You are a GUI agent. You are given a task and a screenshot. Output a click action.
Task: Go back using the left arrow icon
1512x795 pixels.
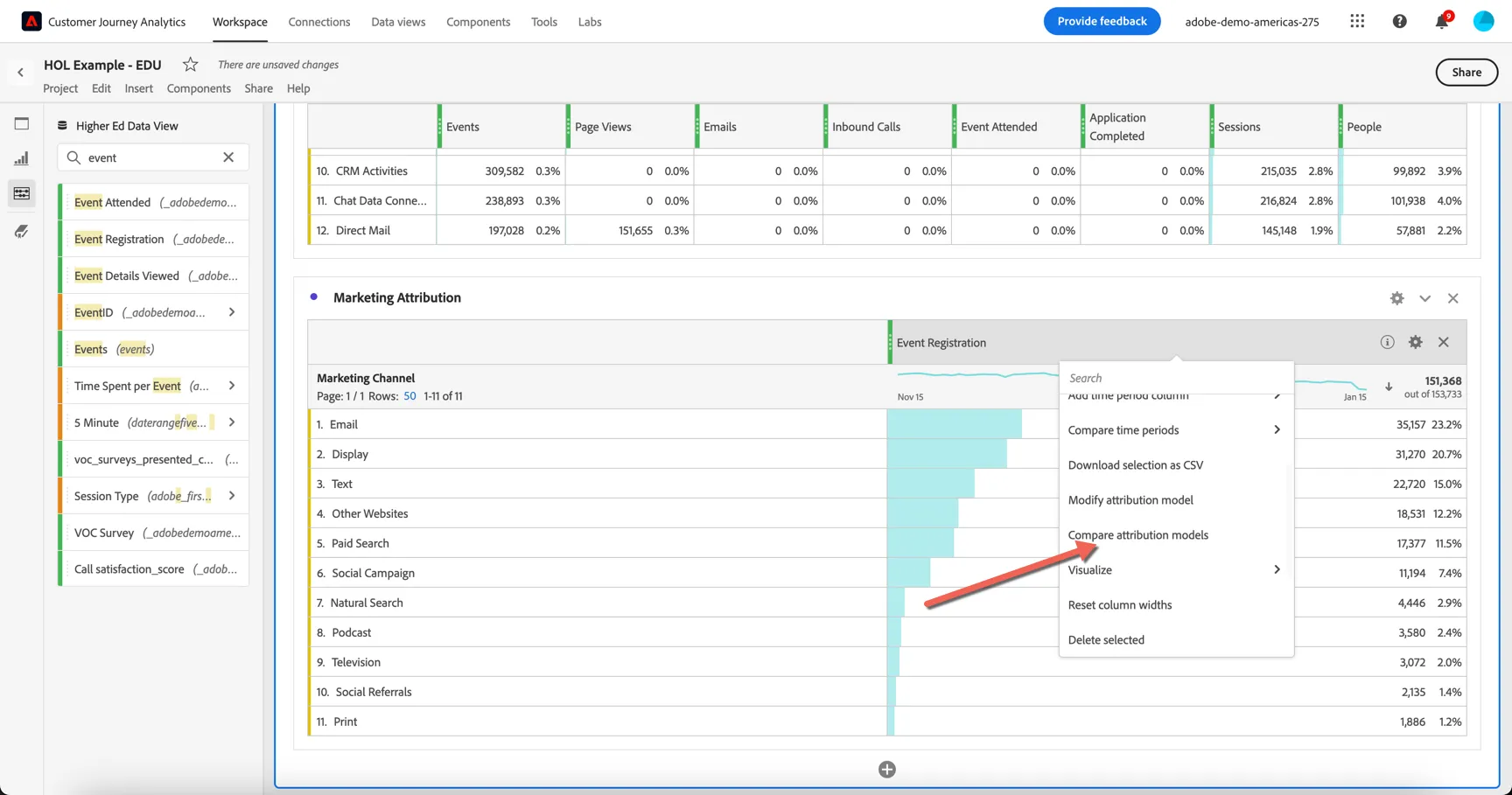pyautogui.click(x=20, y=73)
